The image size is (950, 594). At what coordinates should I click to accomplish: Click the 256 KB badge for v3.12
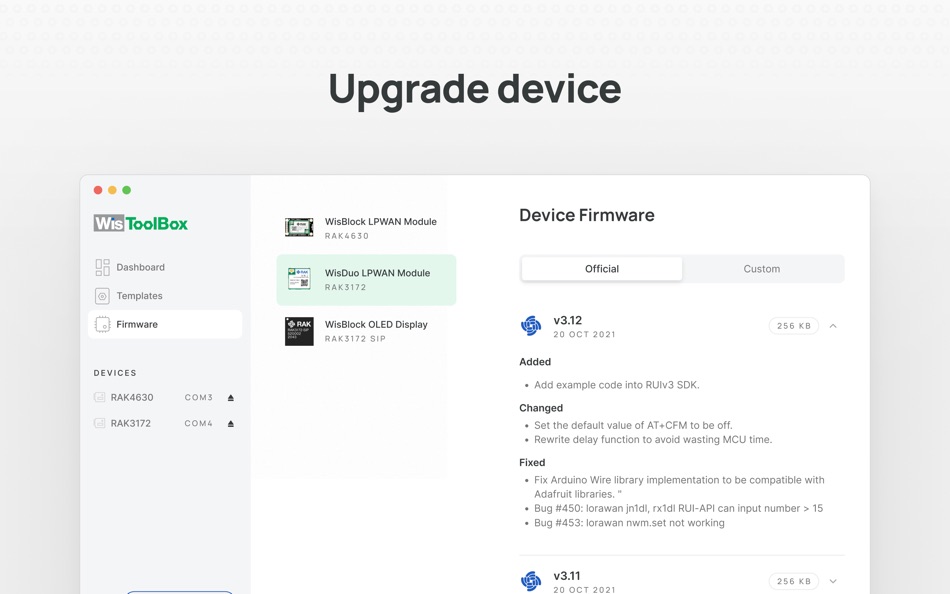point(794,326)
